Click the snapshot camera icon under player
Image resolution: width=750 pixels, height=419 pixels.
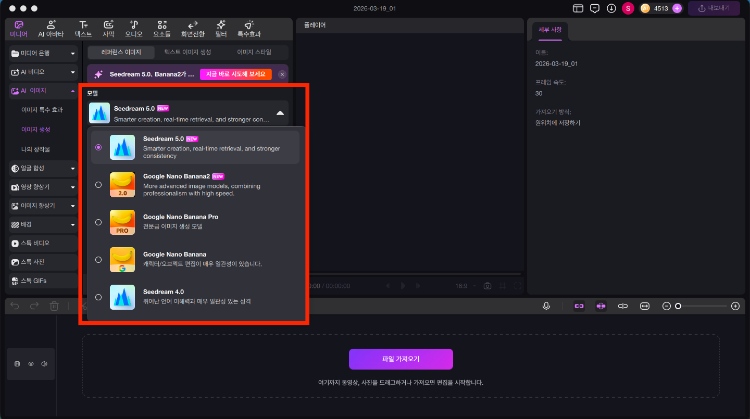487,286
